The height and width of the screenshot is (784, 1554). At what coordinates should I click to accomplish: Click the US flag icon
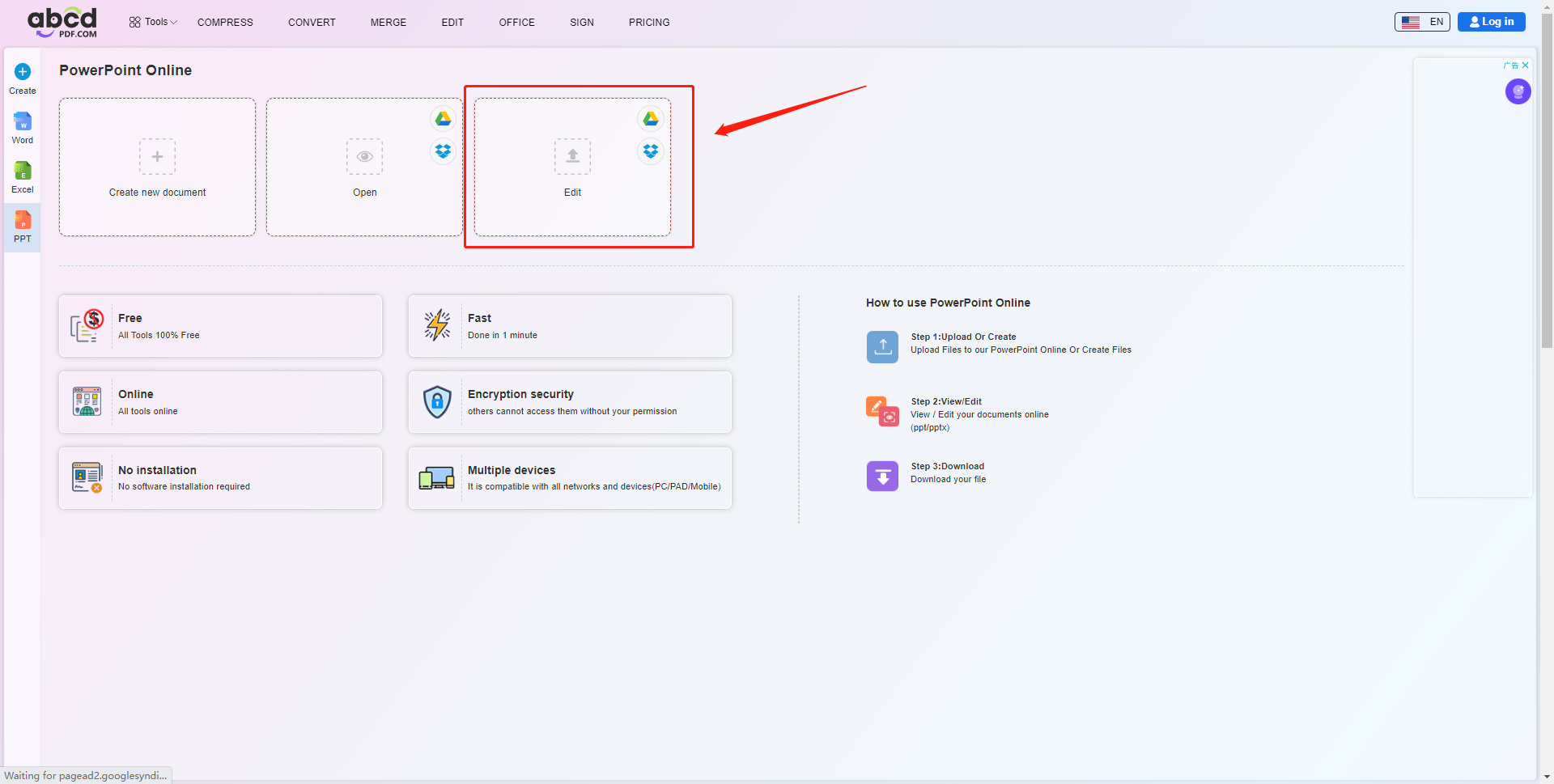pyautogui.click(x=1411, y=22)
